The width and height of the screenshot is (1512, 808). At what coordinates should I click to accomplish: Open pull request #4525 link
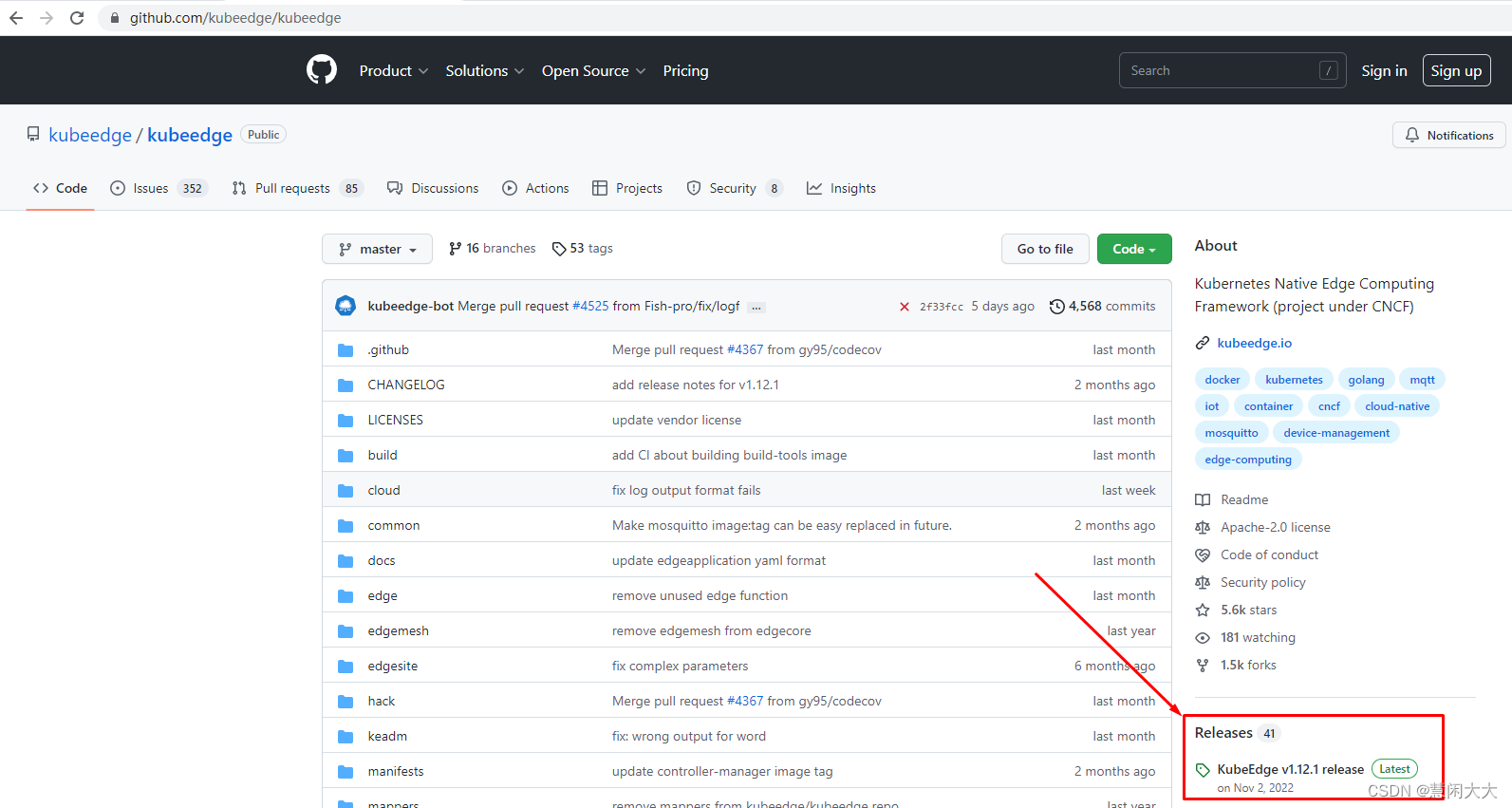[x=590, y=307]
